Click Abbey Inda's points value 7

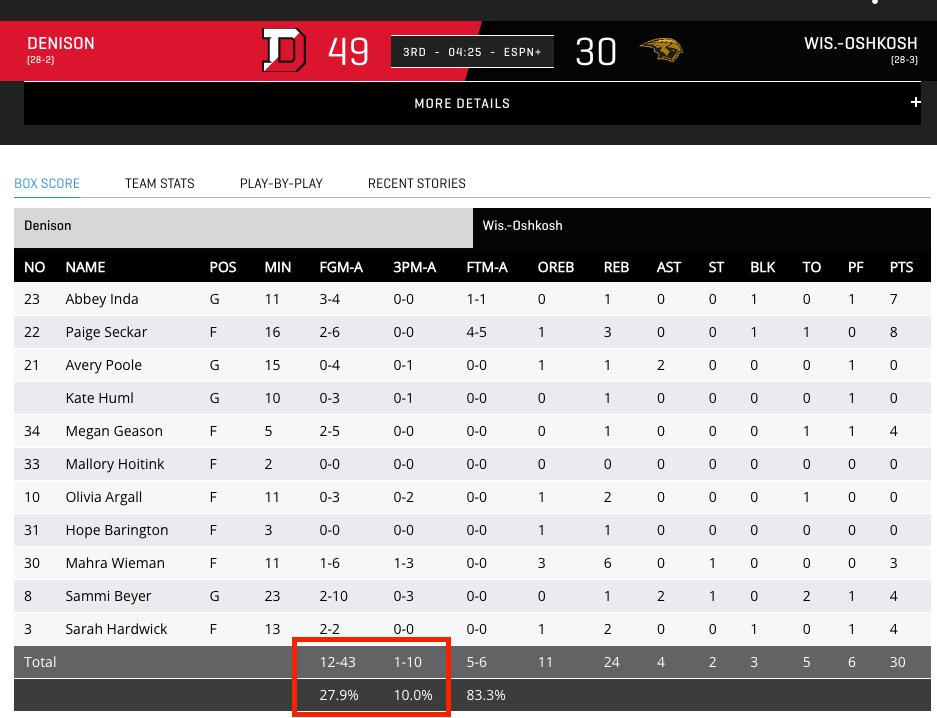coord(893,299)
